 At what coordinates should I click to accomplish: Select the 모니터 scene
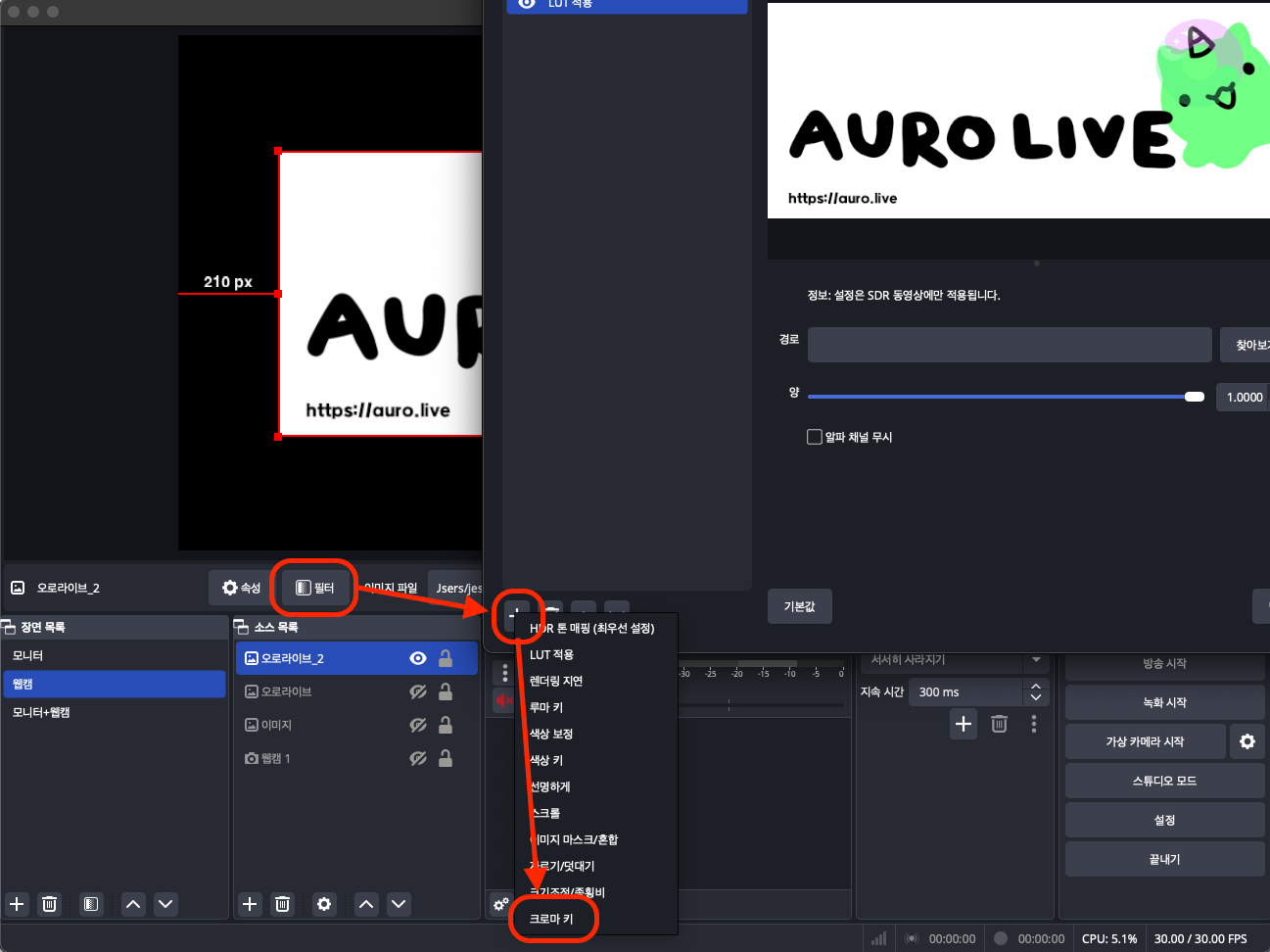click(x=115, y=655)
